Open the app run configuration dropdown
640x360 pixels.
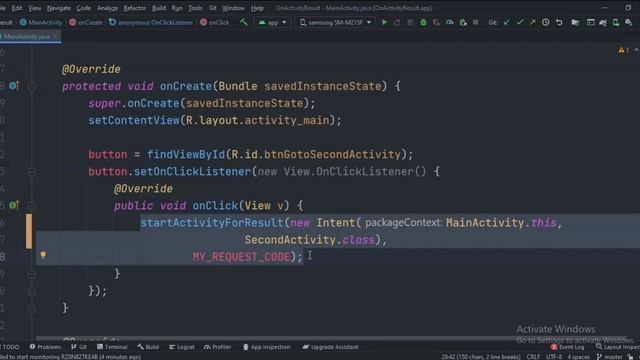click(x=273, y=22)
